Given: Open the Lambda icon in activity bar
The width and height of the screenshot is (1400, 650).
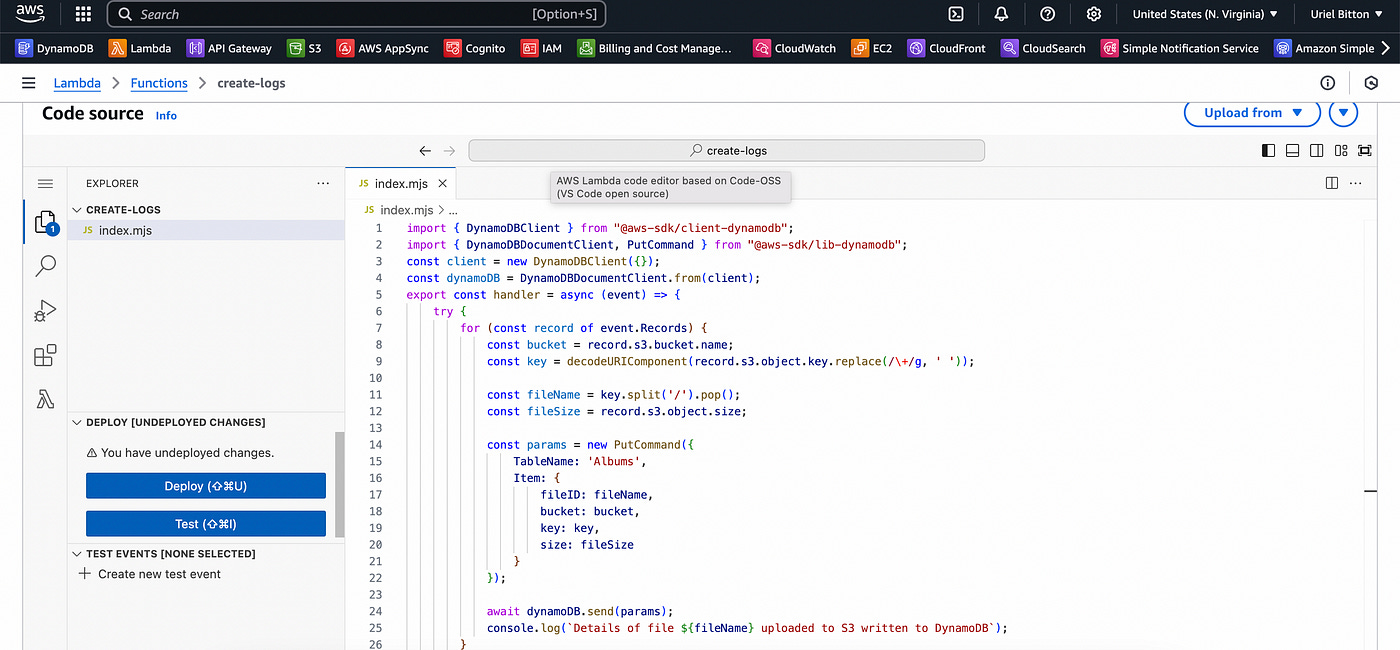Looking at the screenshot, I should tap(45, 400).
